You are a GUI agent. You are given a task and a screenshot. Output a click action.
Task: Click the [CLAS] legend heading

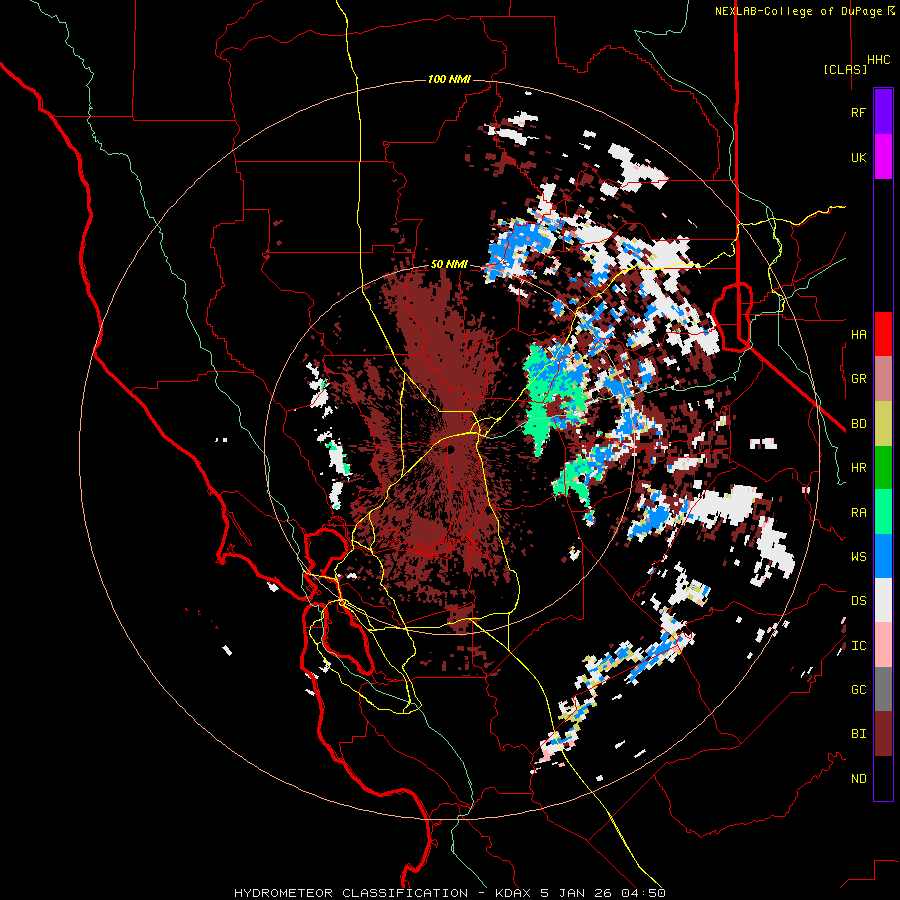pyautogui.click(x=845, y=70)
